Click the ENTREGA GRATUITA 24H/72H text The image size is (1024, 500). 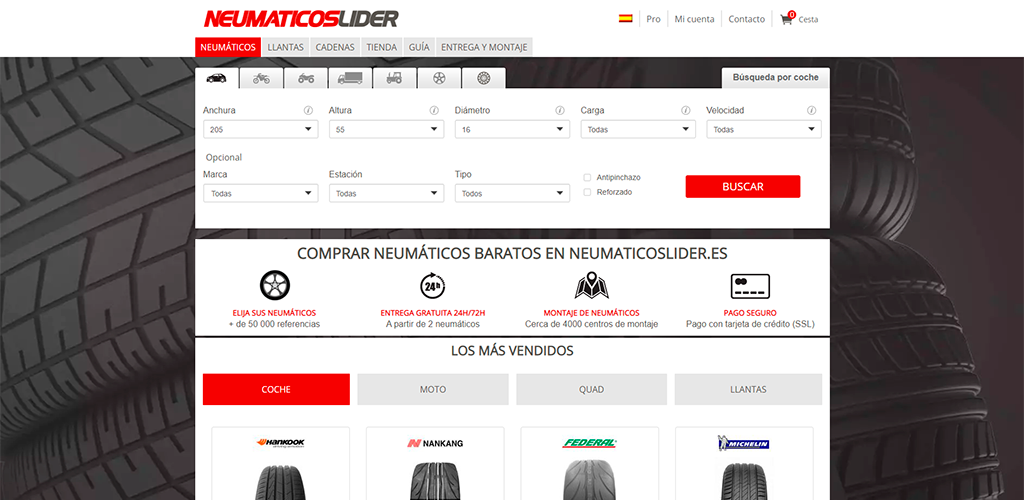(x=433, y=313)
